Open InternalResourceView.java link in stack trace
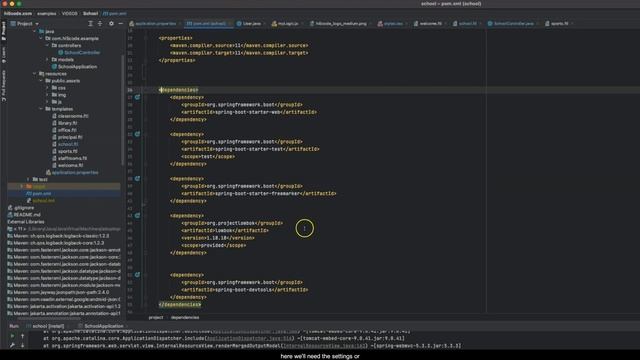Image resolution: width=640 pixels, height=360 pixels. (324, 346)
